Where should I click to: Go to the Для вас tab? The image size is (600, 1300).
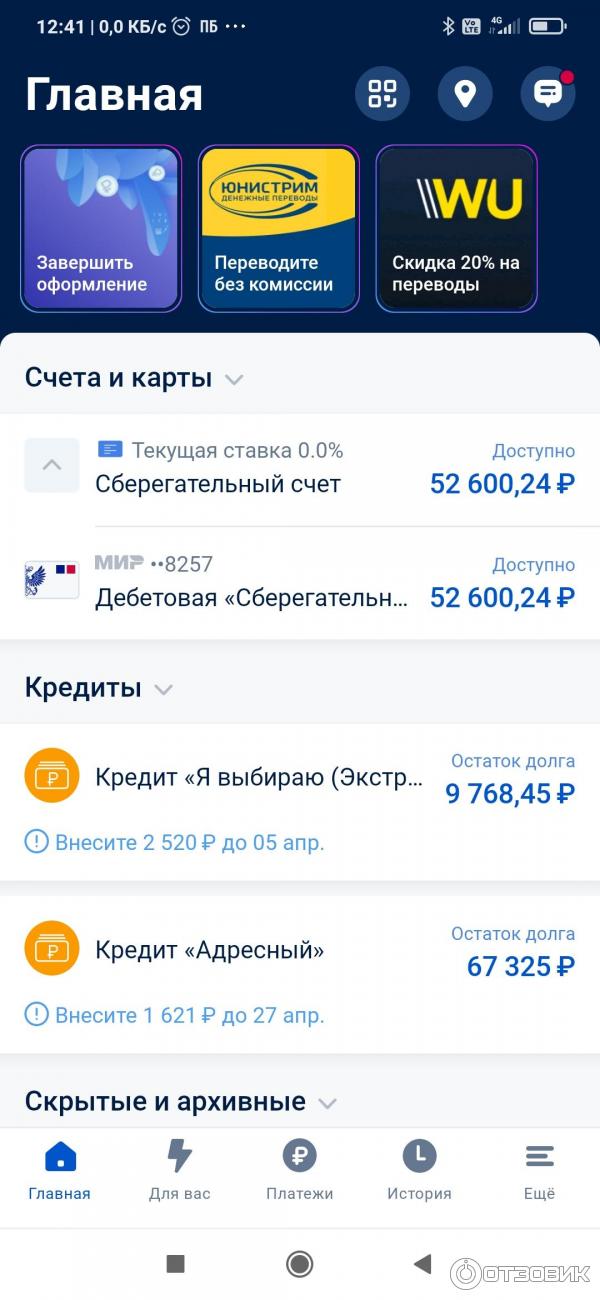click(x=179, y=1170)
